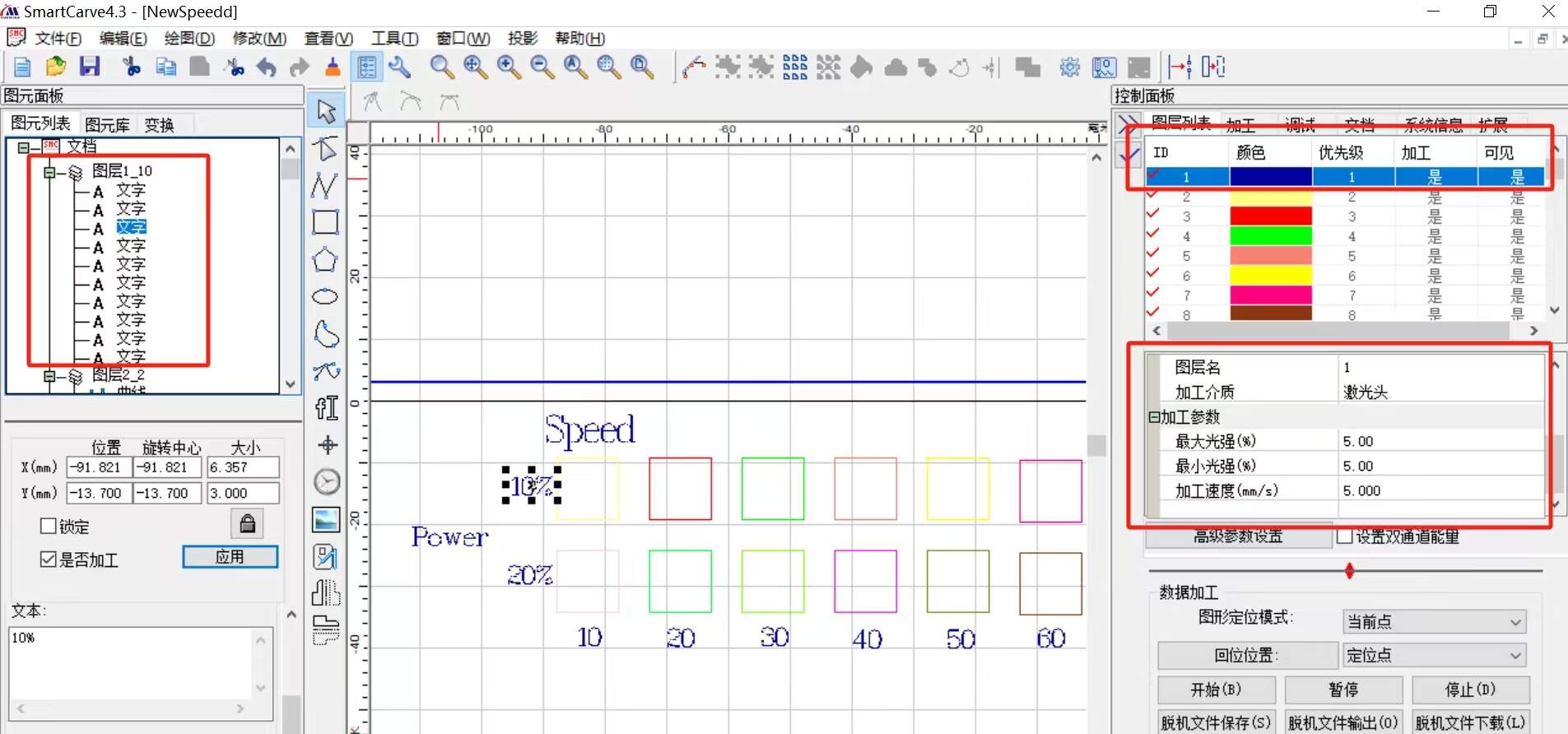This screenshot has width=1568, height=734.
Task: Open the 文件(F) menu
Action: [x=58, y=39]
